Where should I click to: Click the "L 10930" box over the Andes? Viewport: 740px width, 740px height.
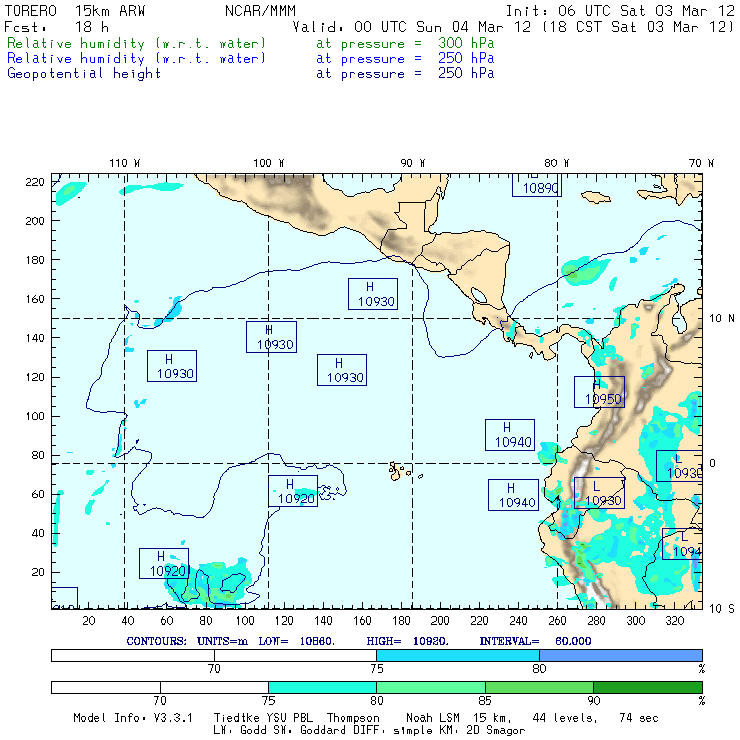599,493
